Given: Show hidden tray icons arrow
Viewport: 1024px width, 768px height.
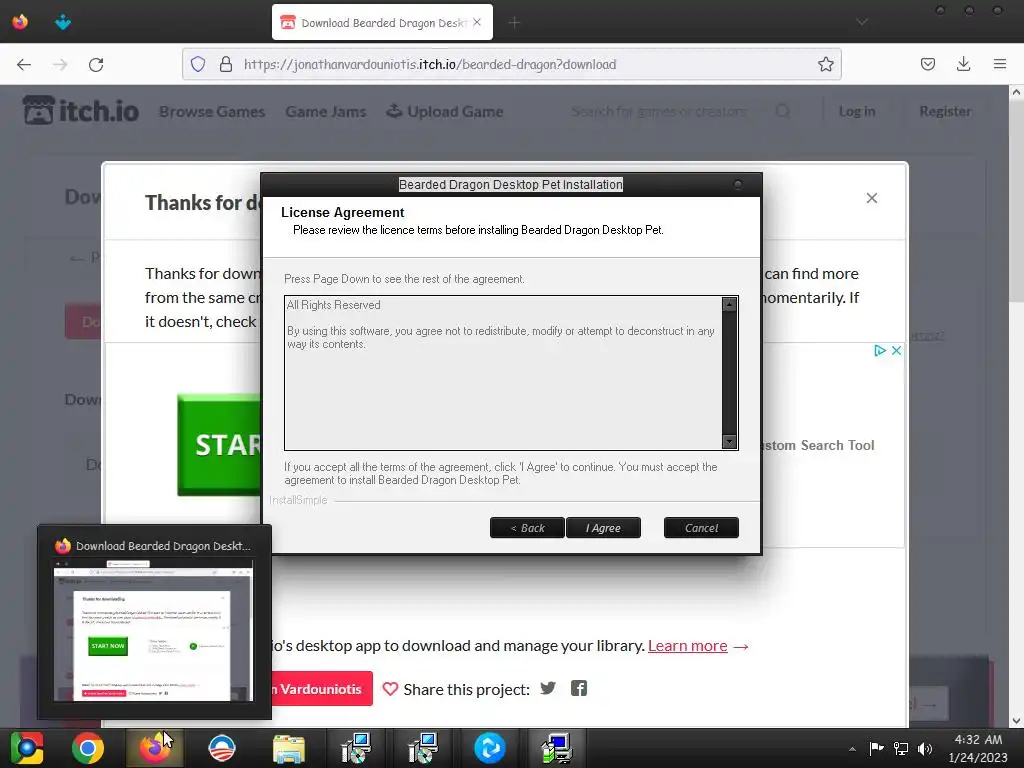Looking at the screenshot, I should tap(852, 749).
